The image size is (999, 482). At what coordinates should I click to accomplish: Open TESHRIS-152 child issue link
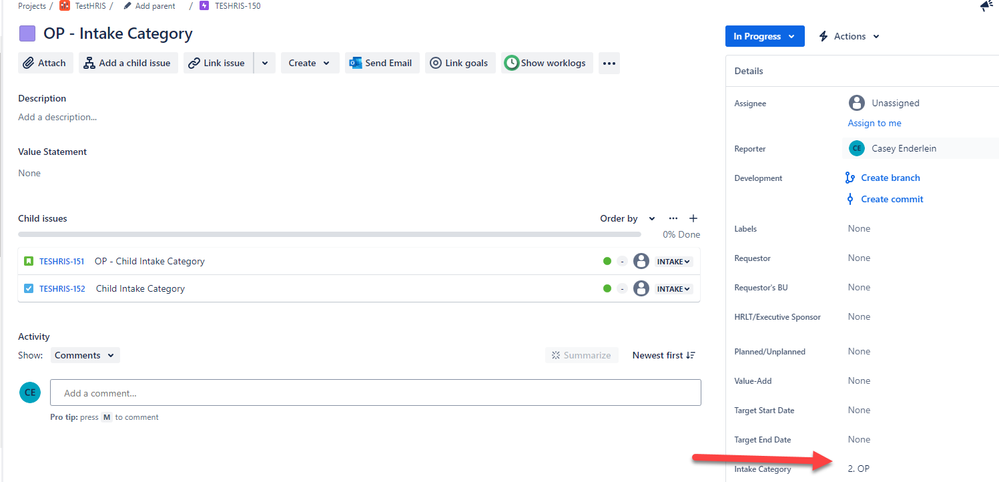coord(62,288)
